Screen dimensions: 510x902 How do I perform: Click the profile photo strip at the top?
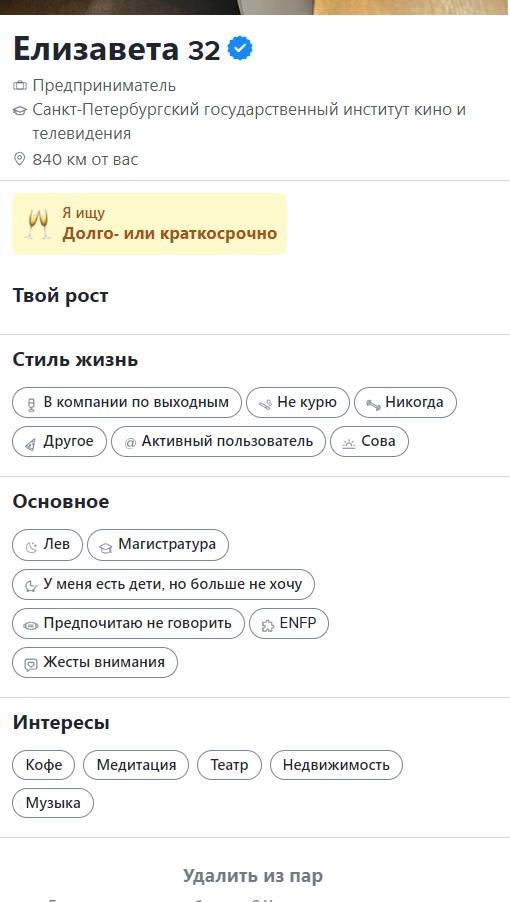coord(255,7)
